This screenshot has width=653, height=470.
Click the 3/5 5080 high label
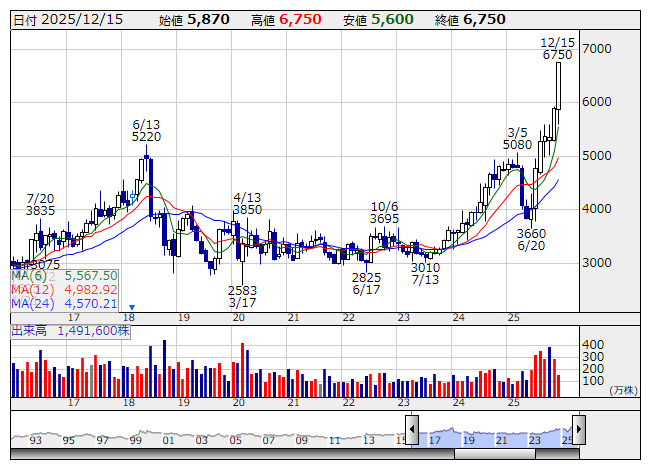click(517, 139)
